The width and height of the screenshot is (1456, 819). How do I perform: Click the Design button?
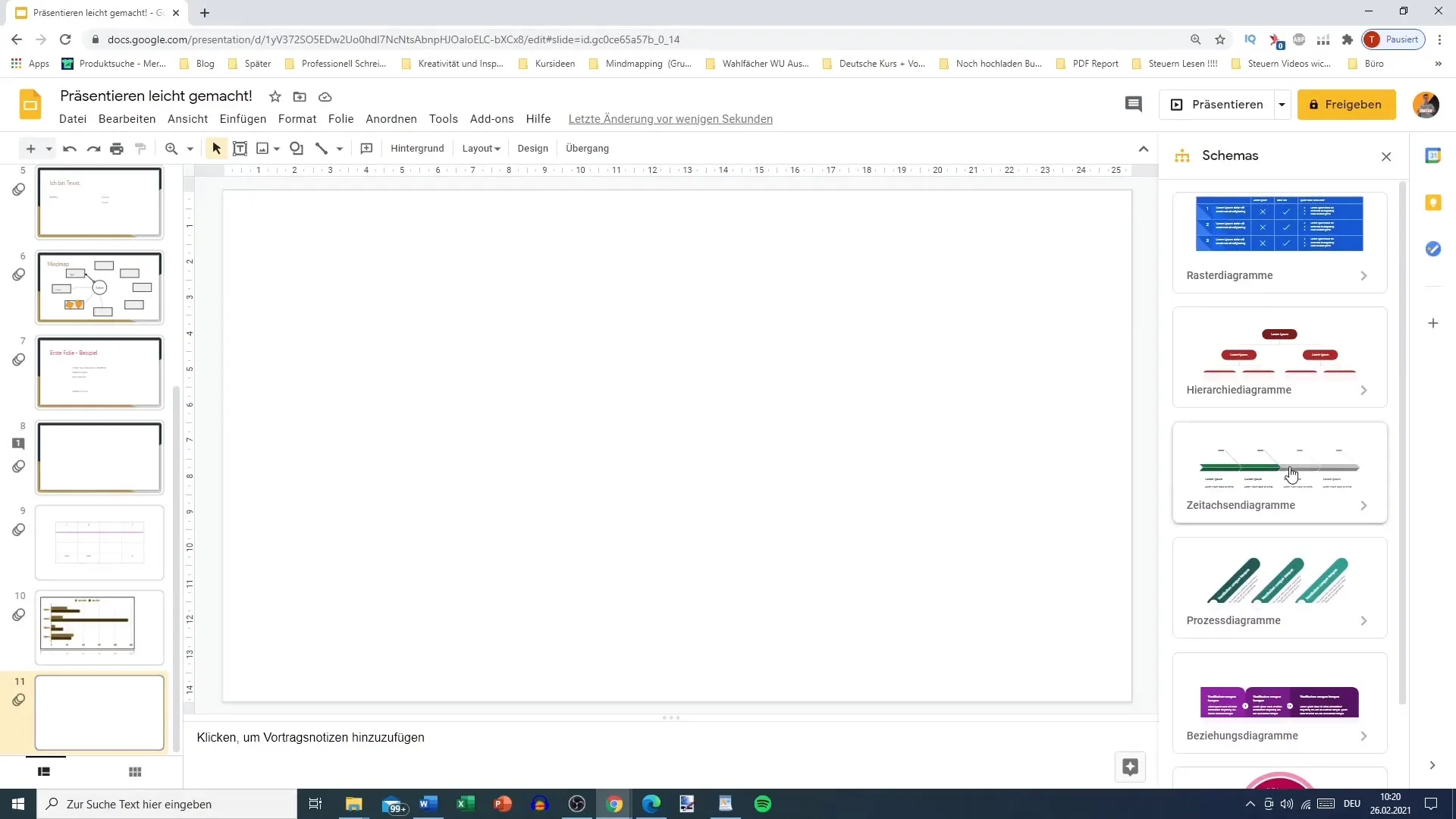click(533, 149)
